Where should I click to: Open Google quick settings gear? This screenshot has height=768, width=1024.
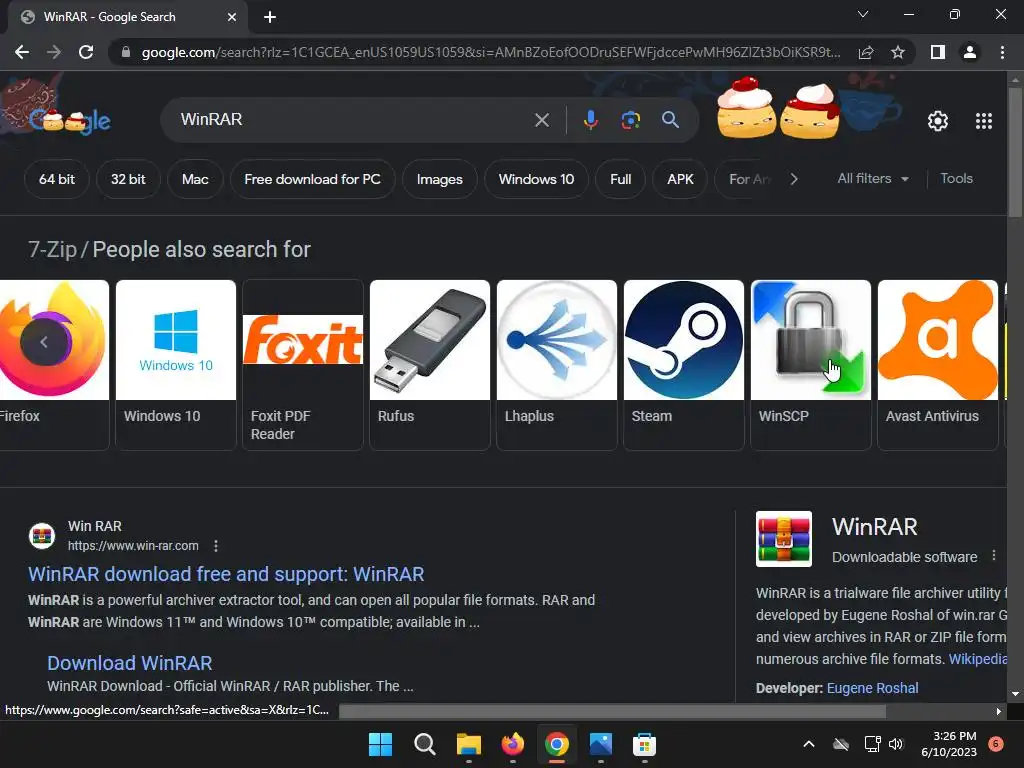tap(938, 121)
